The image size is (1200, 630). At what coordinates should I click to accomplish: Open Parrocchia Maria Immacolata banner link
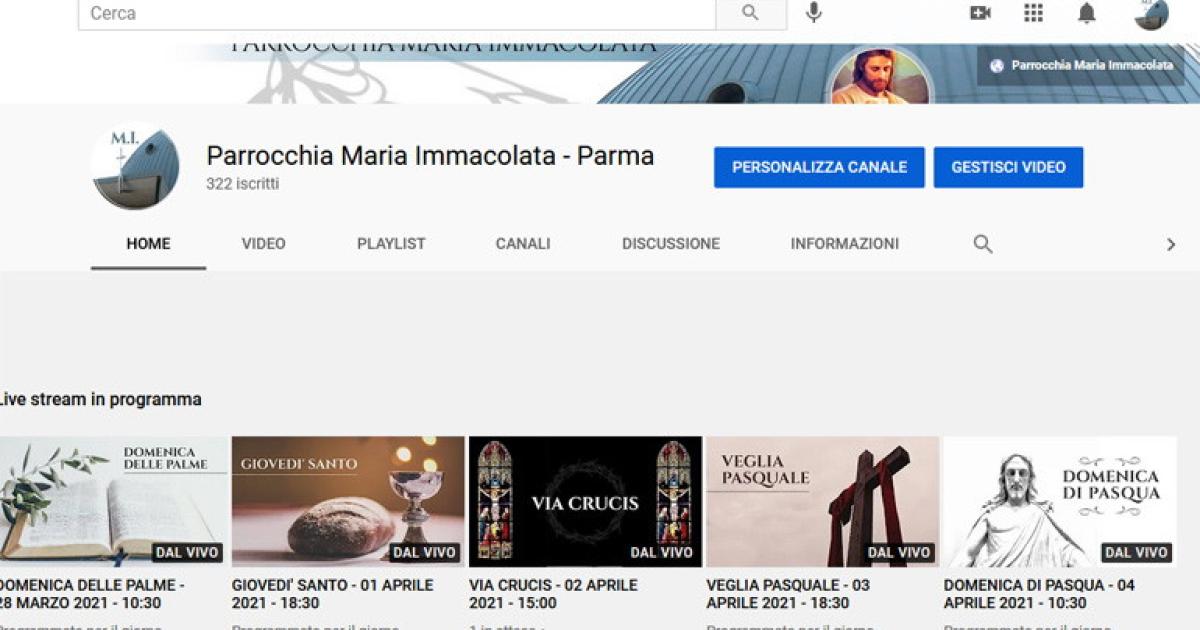tap(1081, 65)
